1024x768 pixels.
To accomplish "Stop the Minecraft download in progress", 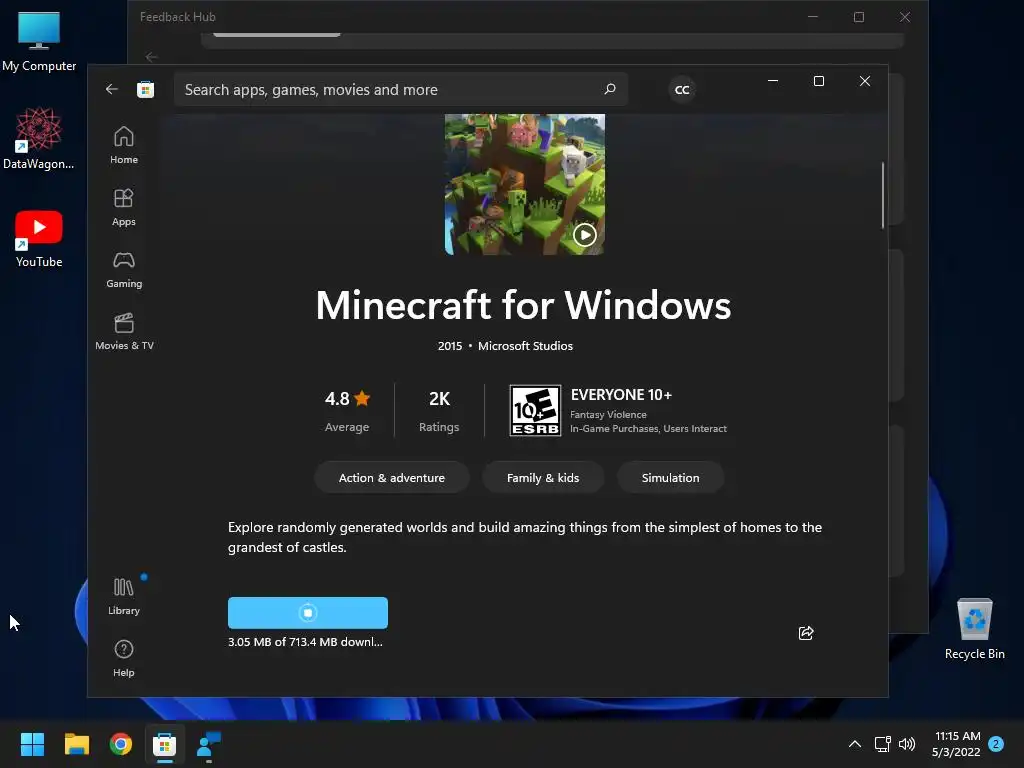I will point(308,613).
